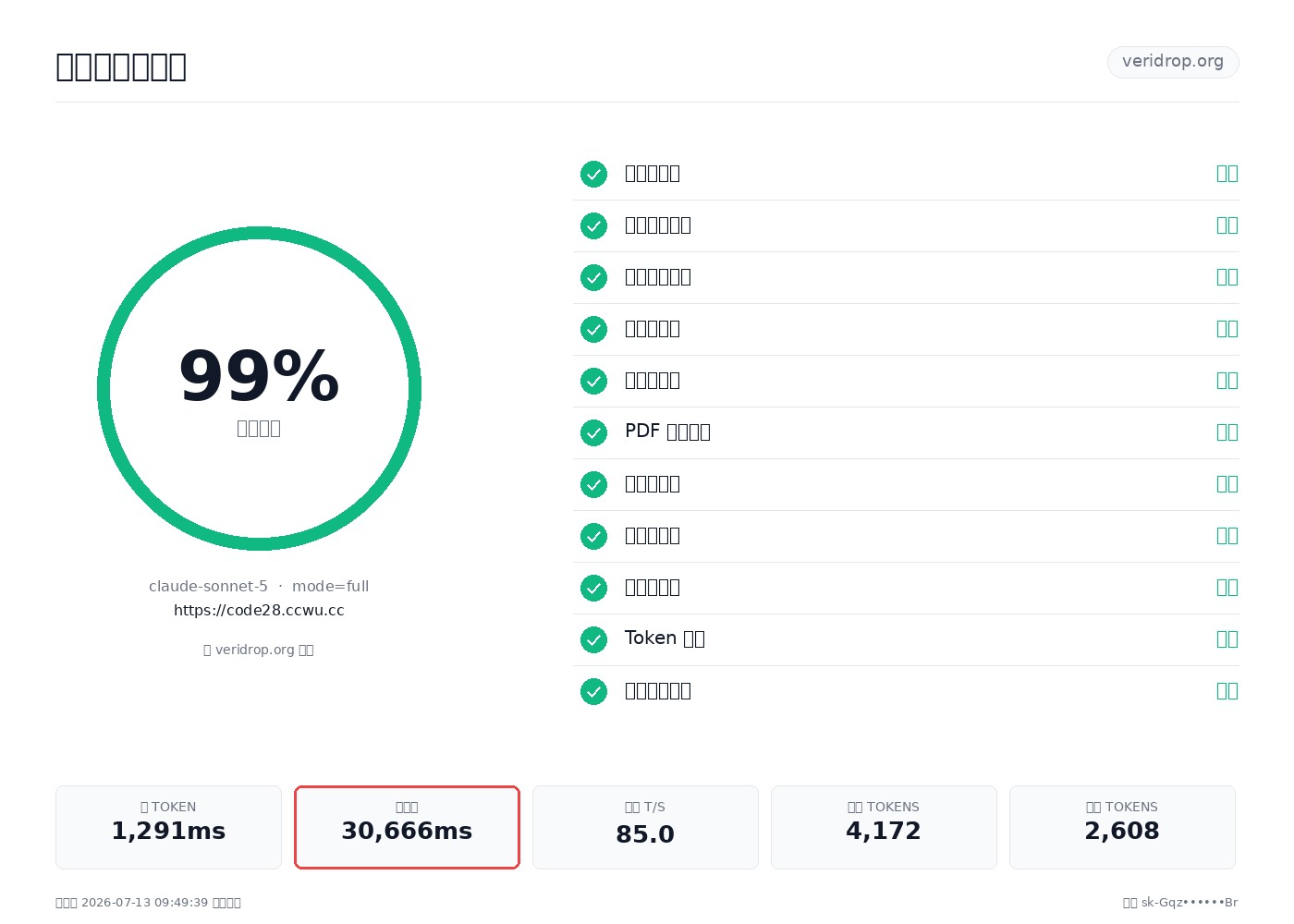The width and height of the screenshot is (1294, 924).
Task: Select the 1,291ms TOKEN stat card
Action: 168,827
